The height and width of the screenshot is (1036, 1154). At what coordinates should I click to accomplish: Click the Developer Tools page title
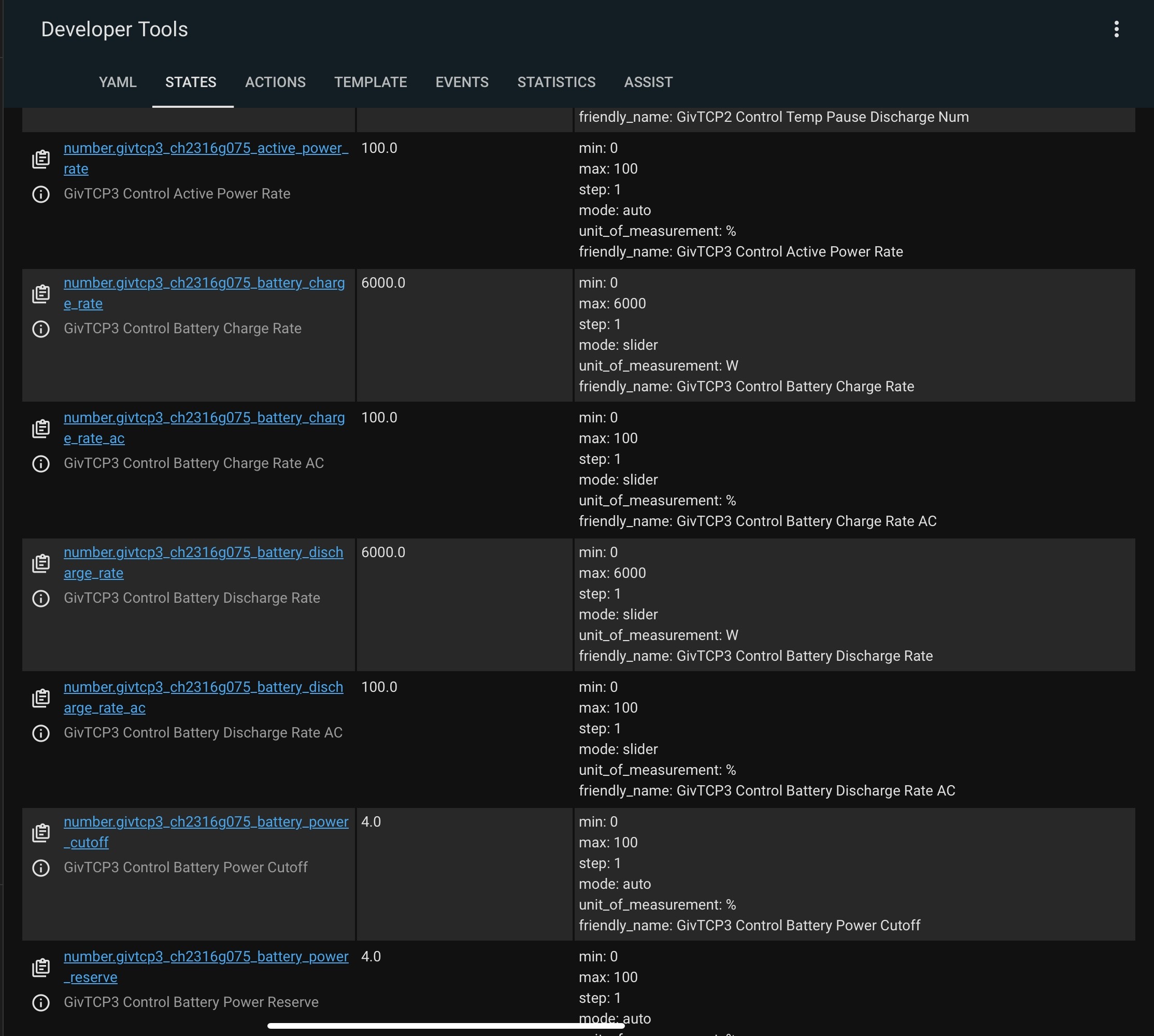115,29
